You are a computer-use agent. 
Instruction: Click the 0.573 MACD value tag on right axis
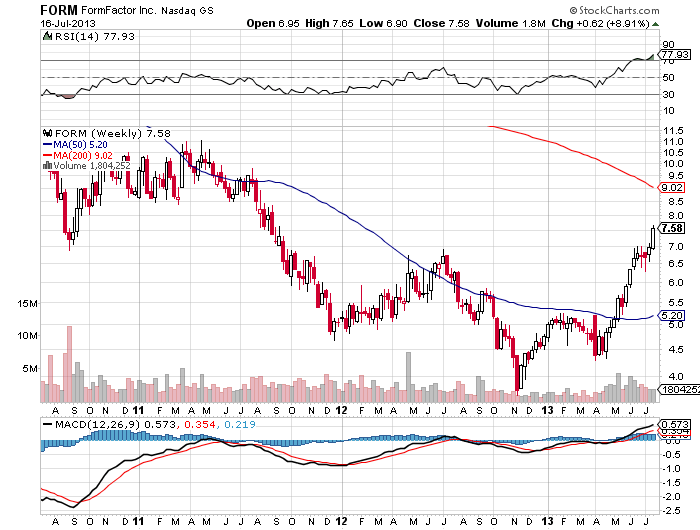(675, 424)
